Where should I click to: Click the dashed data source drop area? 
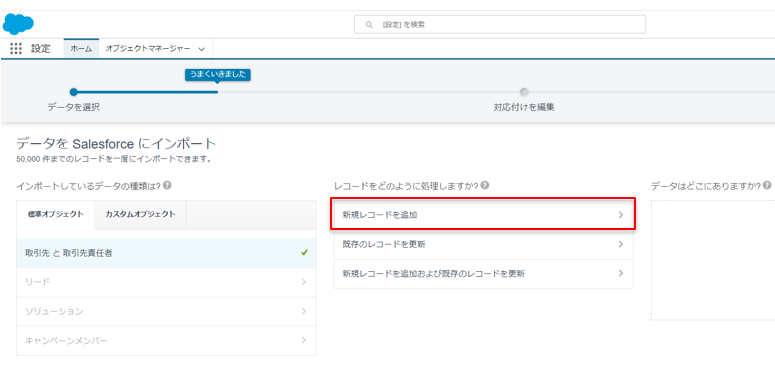713,260
